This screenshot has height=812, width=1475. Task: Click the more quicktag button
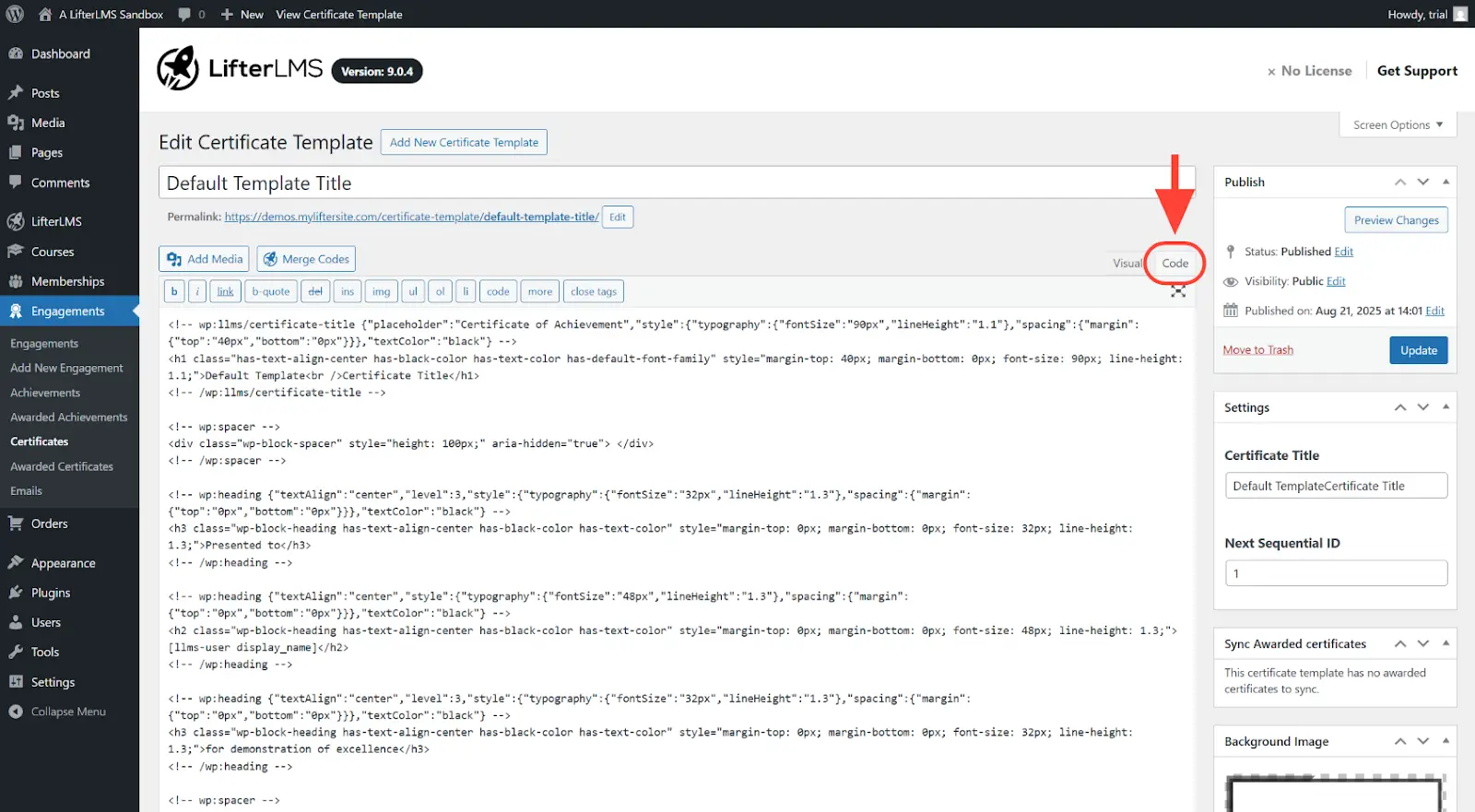click(540, 291)
